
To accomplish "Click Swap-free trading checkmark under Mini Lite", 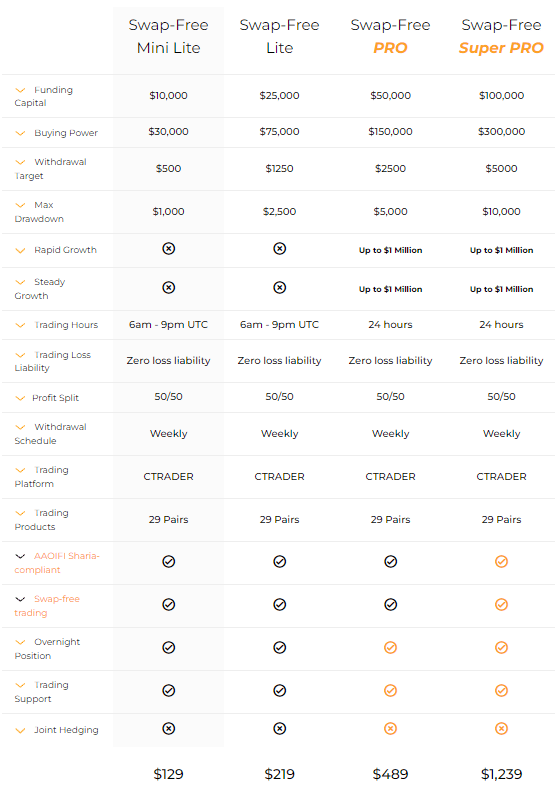I will click(x=169, y=604).
